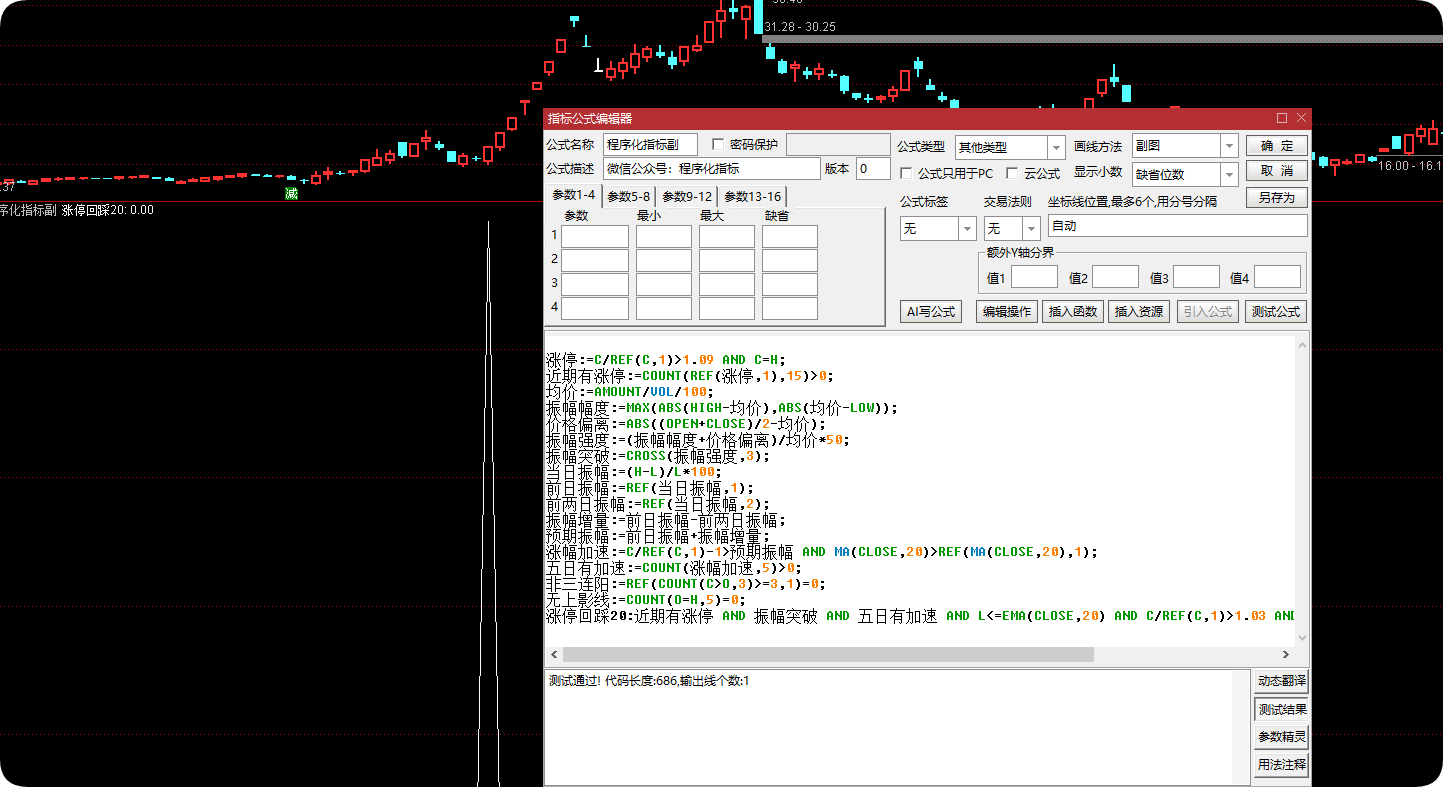Click the 确定 button

pos(1277,145)
